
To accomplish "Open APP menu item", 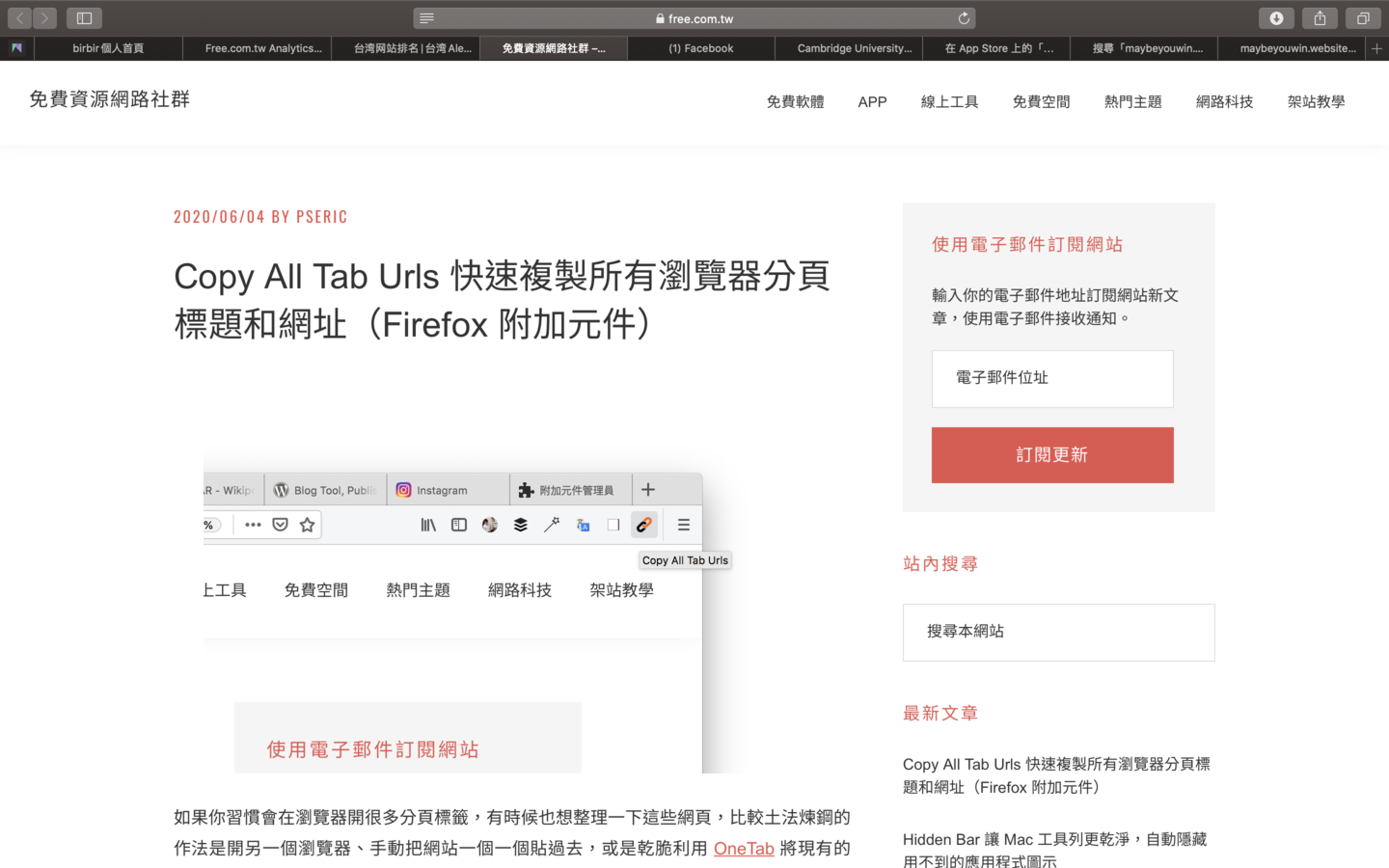I will click(872, 102).
